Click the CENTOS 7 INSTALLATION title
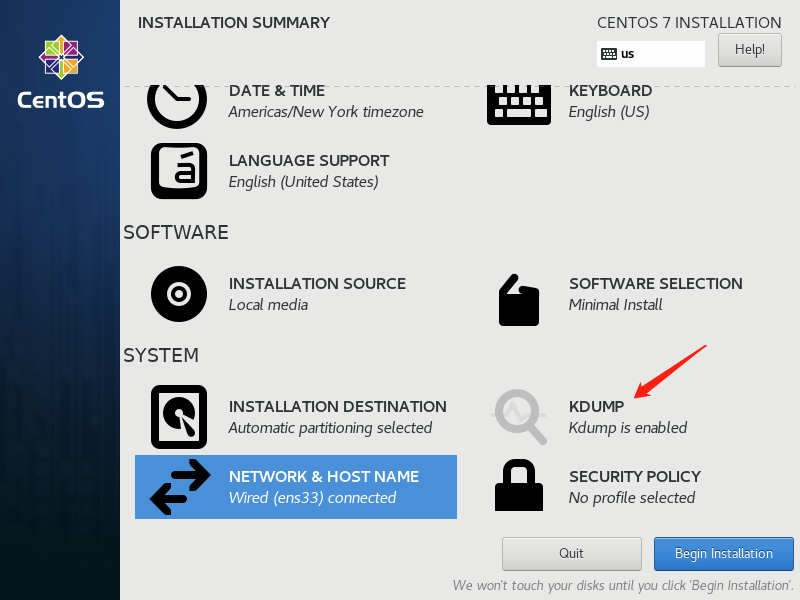Screen dimensions: 800x600 (689, 23)
